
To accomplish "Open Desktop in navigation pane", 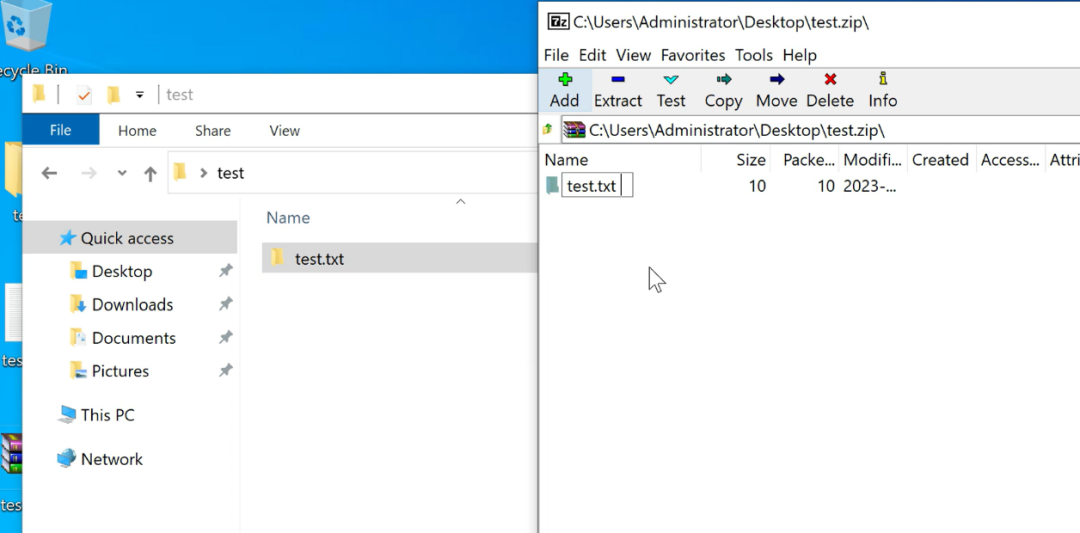I will tap(122, 271).
